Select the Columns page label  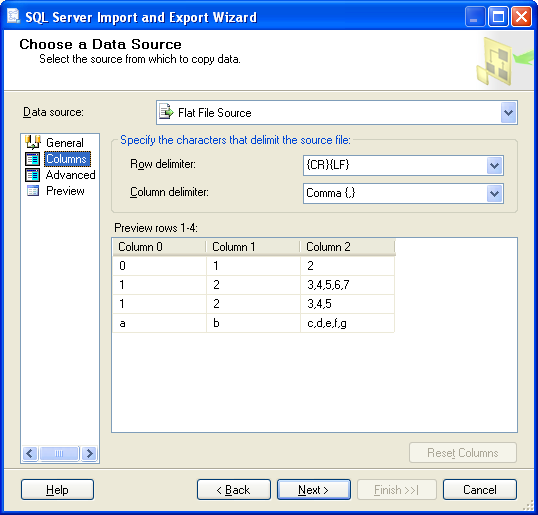click(67, 159)
